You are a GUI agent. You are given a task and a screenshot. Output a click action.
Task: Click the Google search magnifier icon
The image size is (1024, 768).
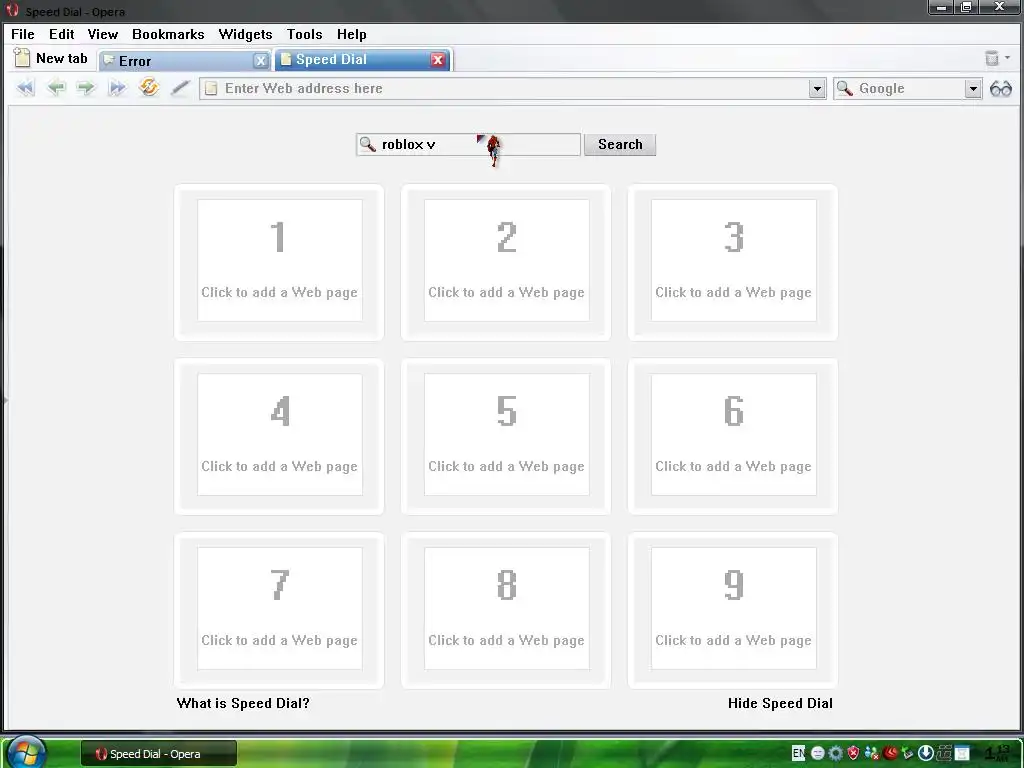pyautogui.click(x=844, y=88)
